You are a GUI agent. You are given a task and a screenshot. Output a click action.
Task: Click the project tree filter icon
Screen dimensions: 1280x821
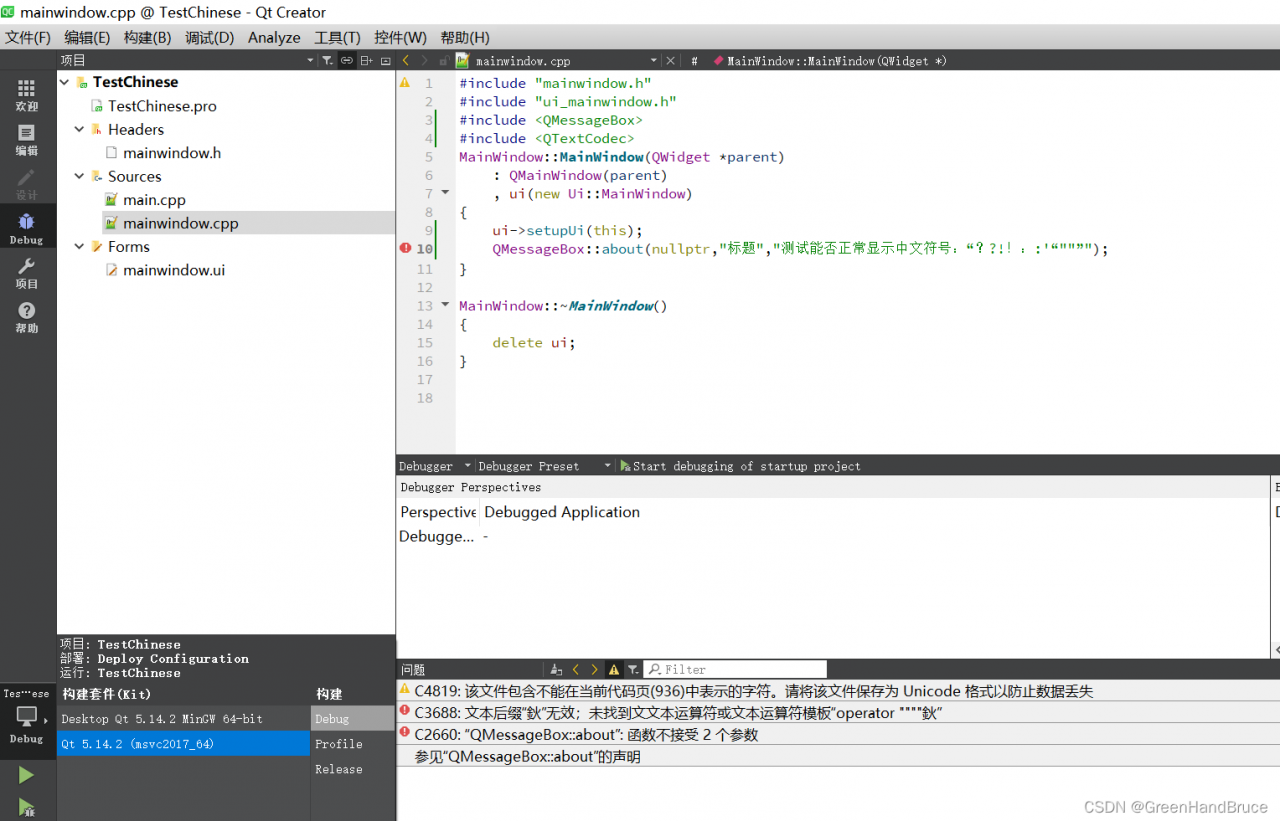pyautogui.click(x=327, y=61)
